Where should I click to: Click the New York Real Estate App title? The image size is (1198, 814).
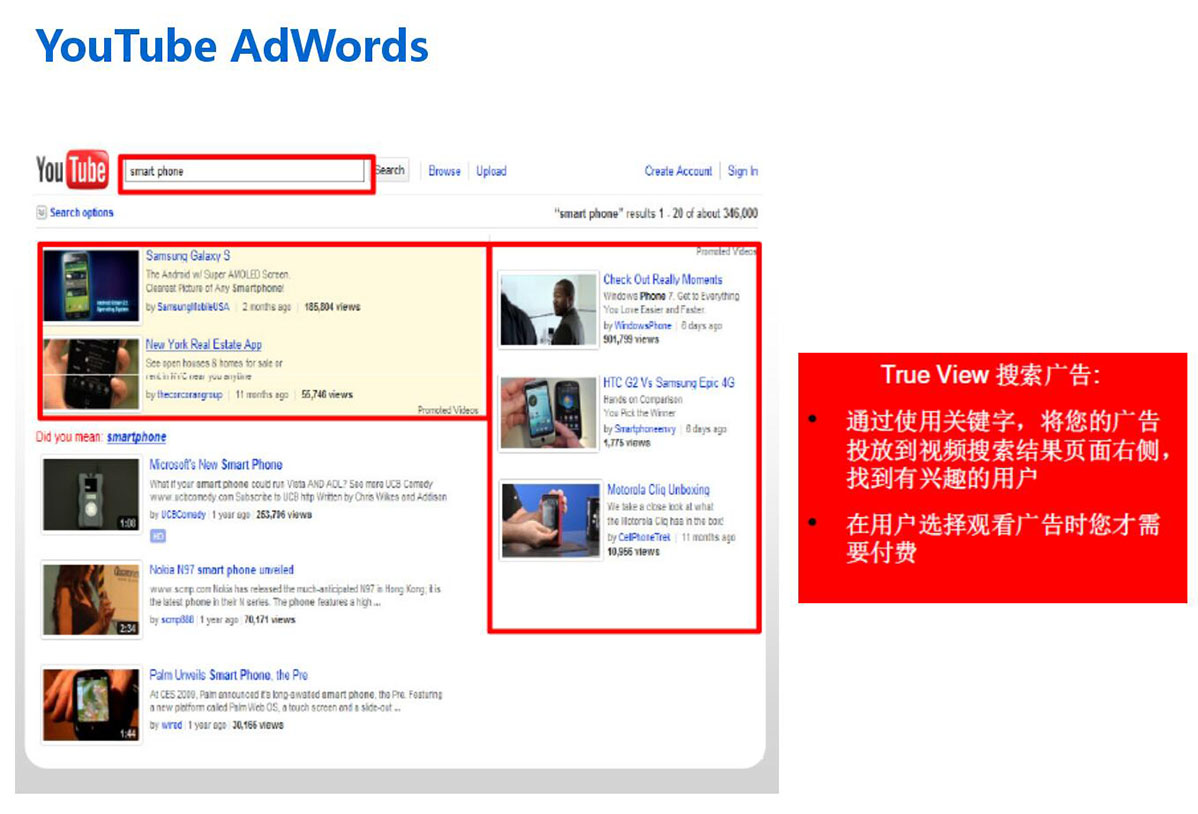(204, 345)
